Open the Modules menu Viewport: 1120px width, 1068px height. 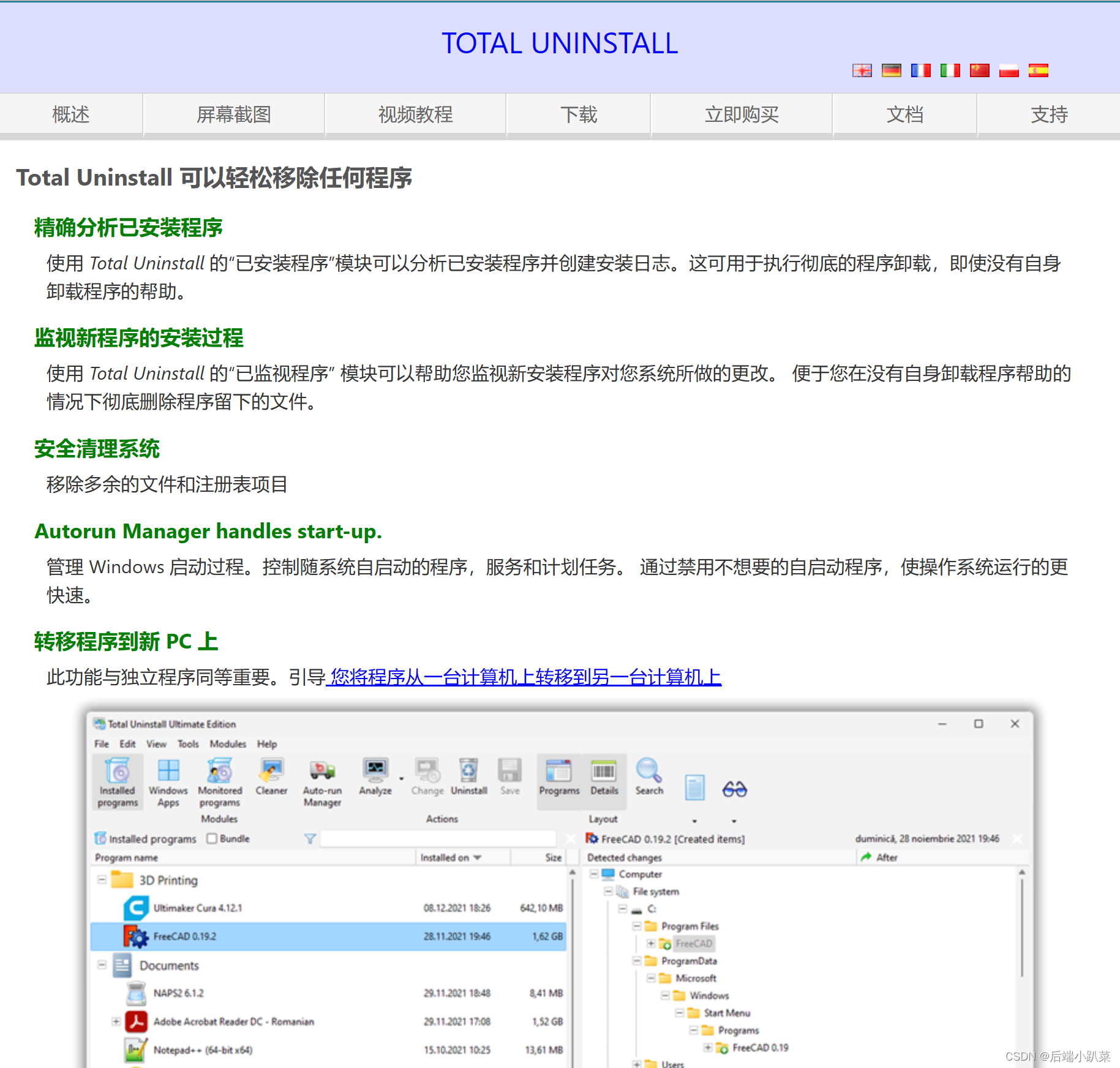click(228, 743)
